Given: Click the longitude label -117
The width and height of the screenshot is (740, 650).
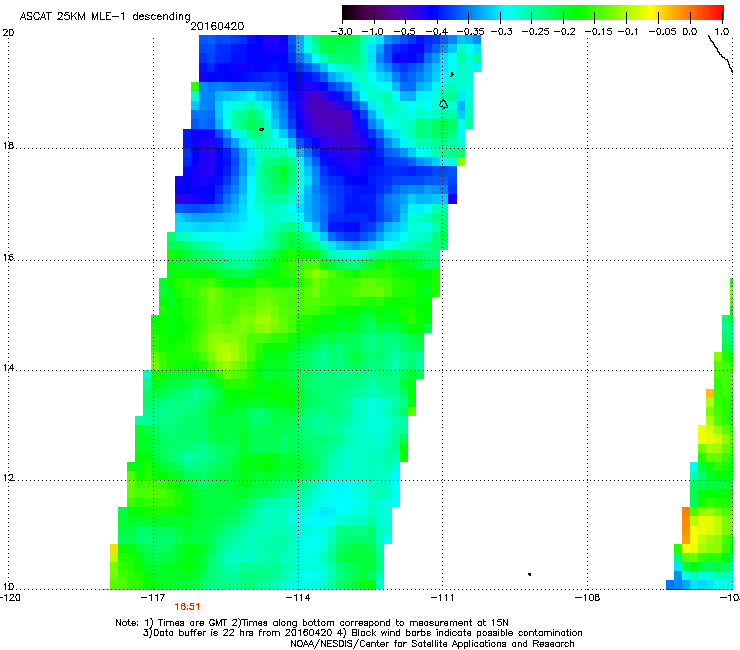Looking at the screenshot, I should (x=153, y=598).
